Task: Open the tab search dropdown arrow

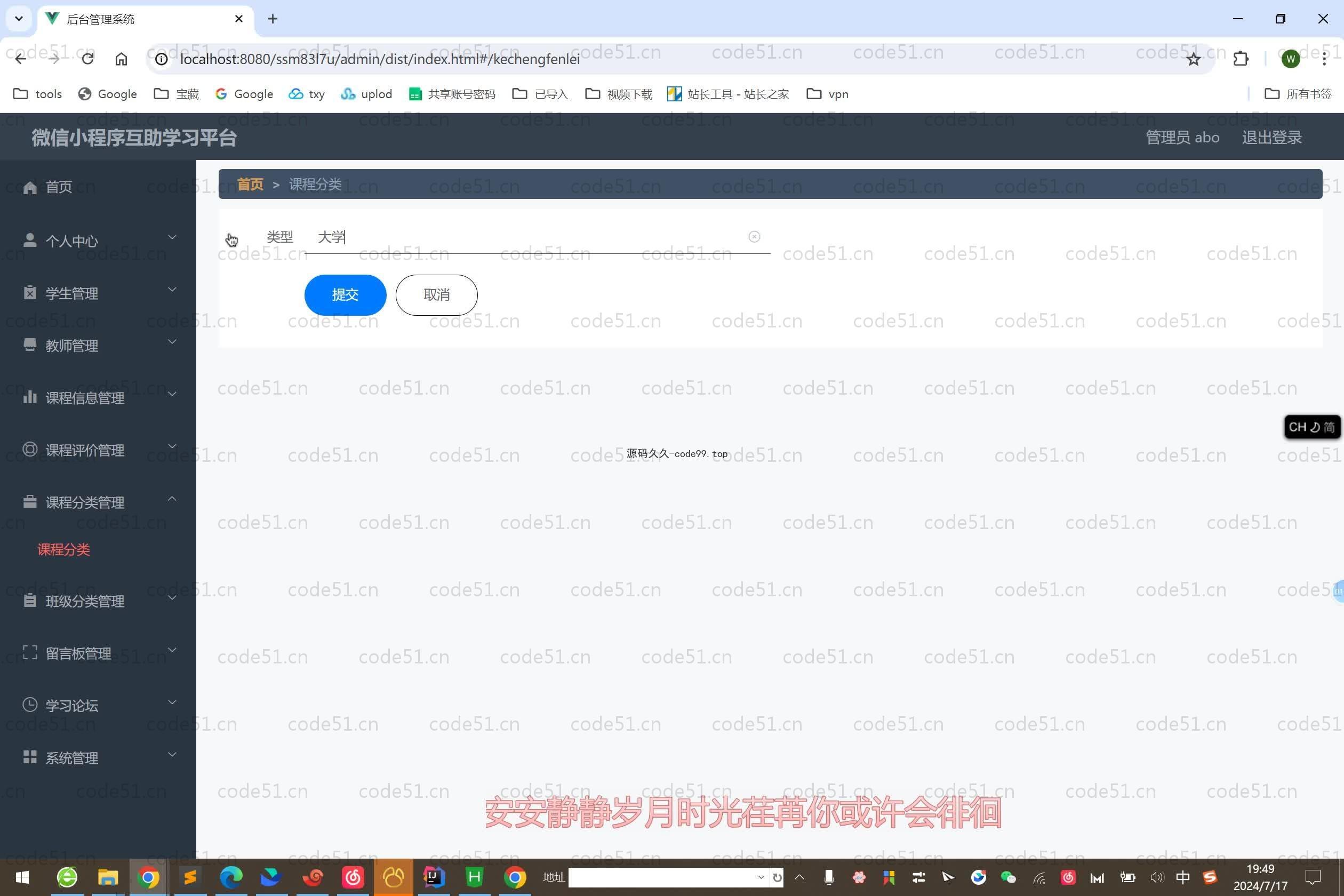Action: (19, 19)
